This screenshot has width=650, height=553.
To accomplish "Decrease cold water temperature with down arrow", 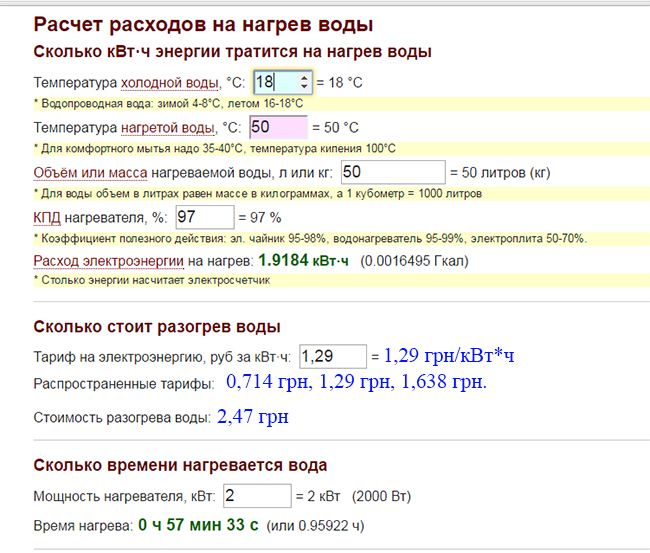I will tap(306, 87).
